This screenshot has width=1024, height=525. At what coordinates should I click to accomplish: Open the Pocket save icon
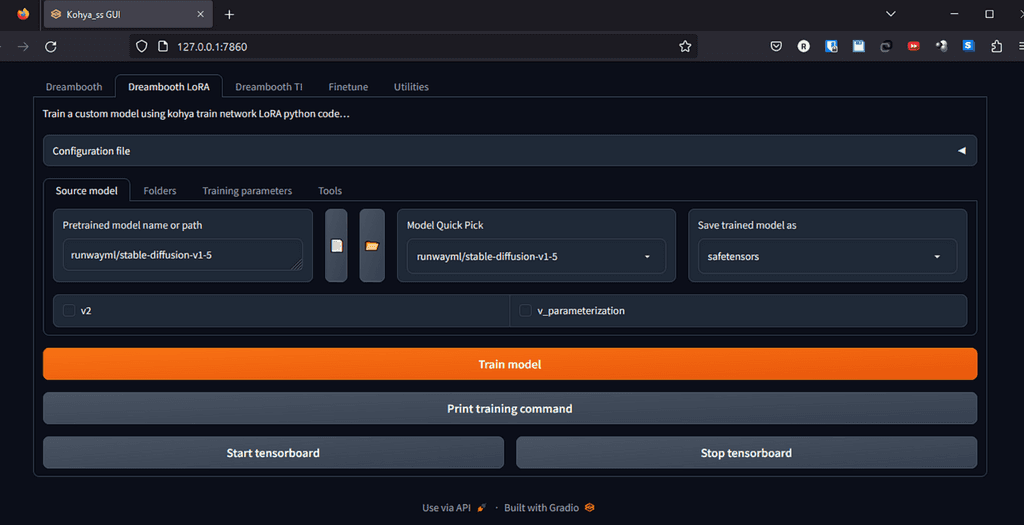point(776,46)
